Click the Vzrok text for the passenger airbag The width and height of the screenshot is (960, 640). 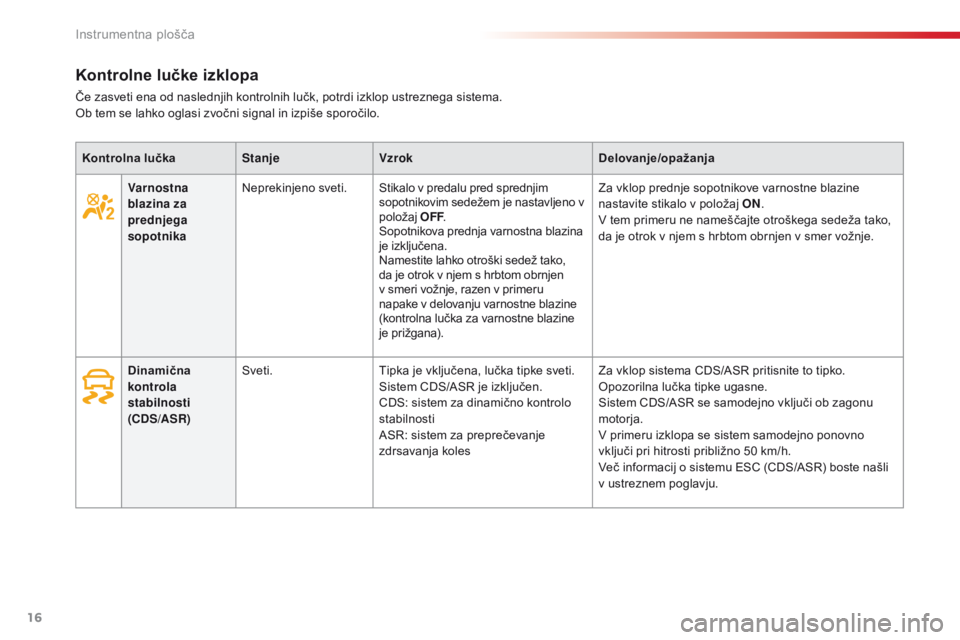pyautogui.click(x=479, y=260)
